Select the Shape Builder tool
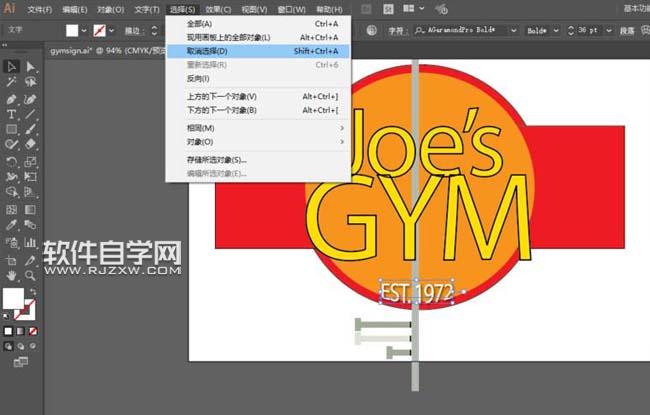 click(11, 192)
